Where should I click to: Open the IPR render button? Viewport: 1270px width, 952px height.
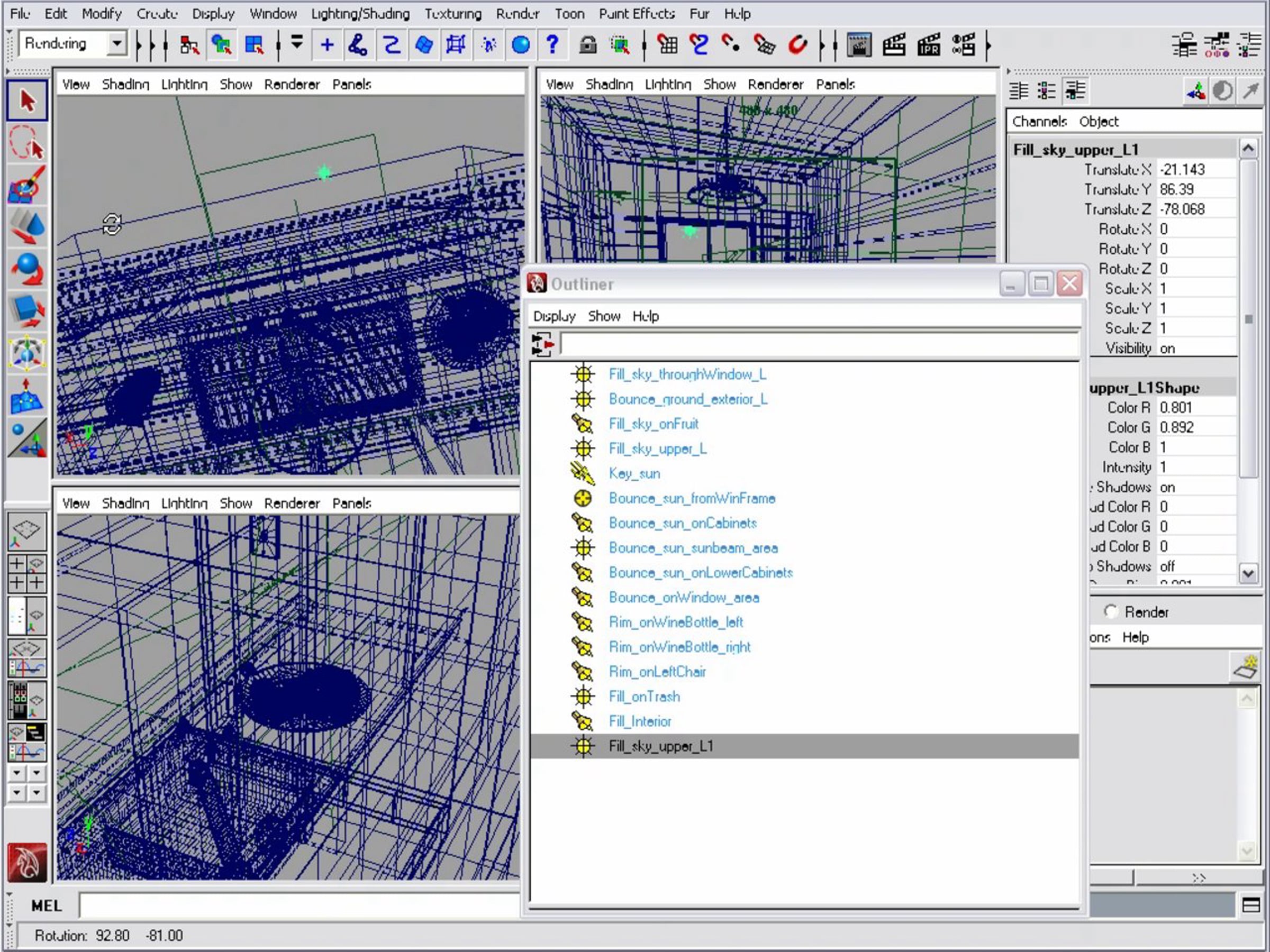[928, 45]
